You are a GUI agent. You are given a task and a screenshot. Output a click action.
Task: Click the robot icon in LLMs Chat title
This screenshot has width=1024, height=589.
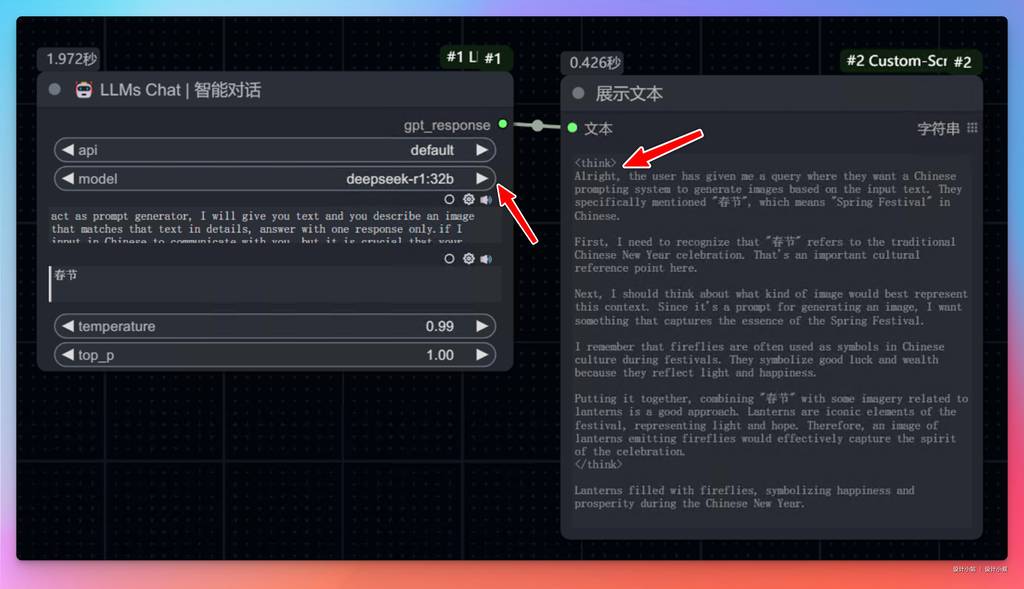pyautogui.click(x=84, y=90)
